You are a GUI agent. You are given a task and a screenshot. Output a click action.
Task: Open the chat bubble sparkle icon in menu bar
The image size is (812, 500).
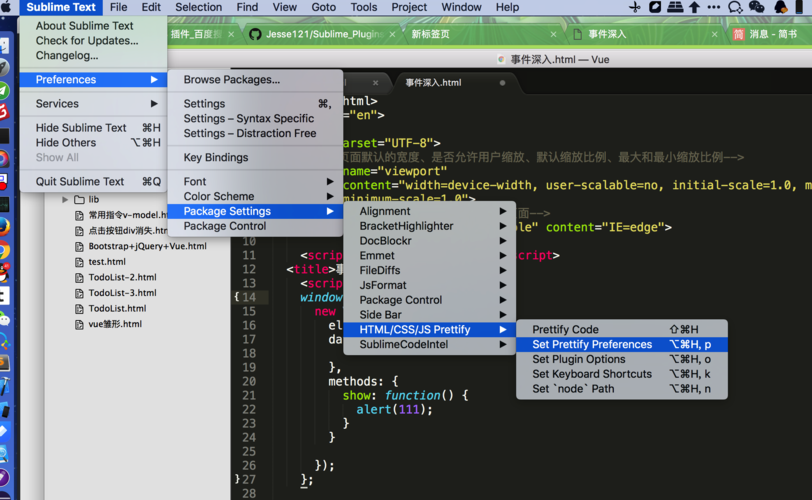[735, 7]
